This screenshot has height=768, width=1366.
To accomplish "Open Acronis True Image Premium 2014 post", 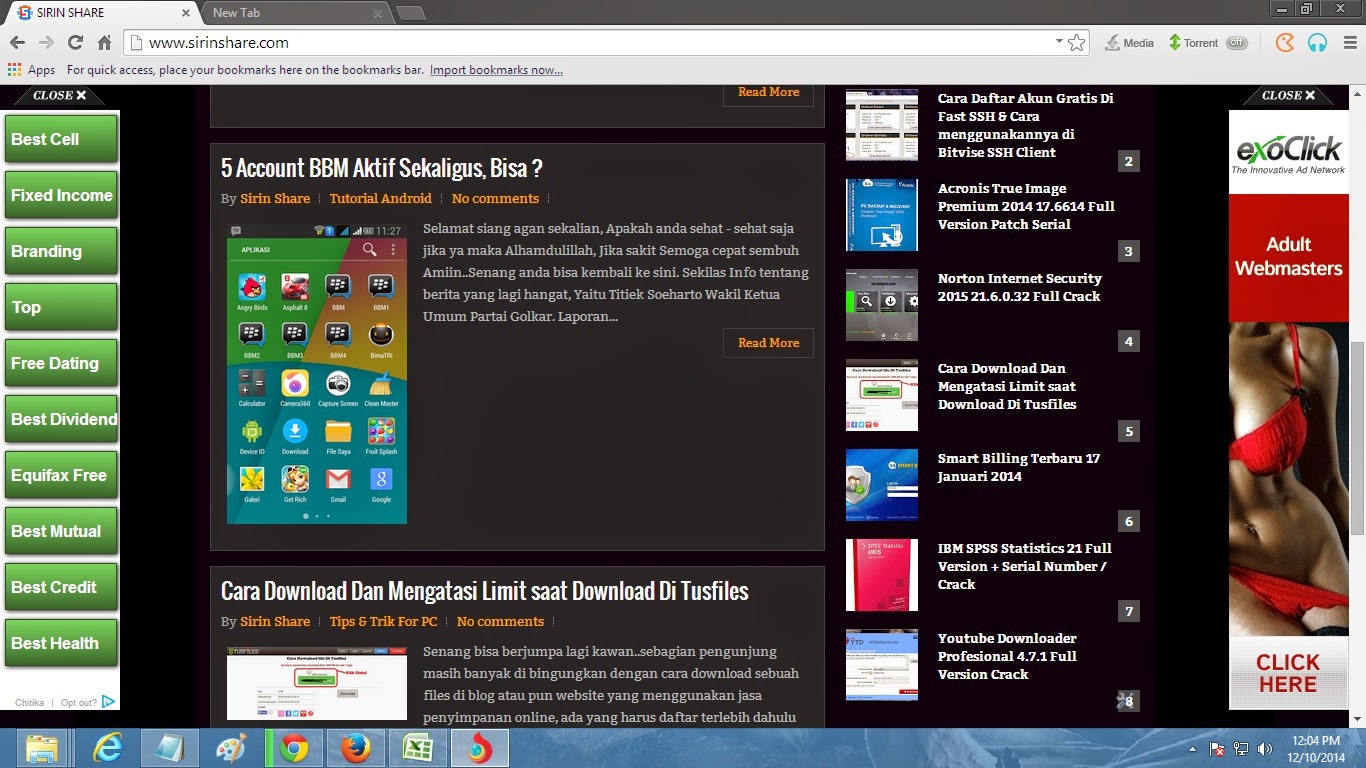I will pyautogui.click(x=1026, y=206).
